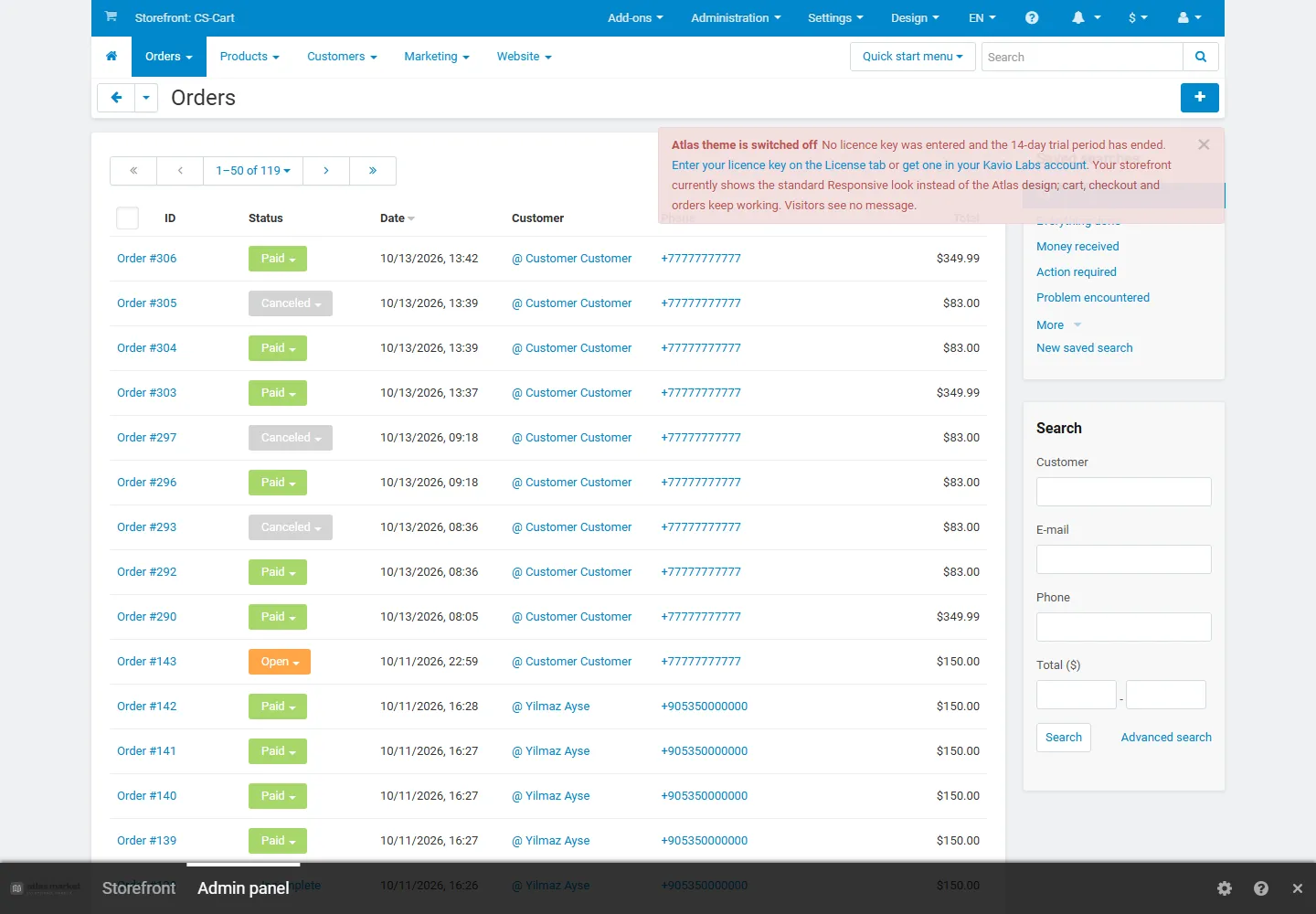
Task: Click the magnifier search button
Action: point(1201,57)
